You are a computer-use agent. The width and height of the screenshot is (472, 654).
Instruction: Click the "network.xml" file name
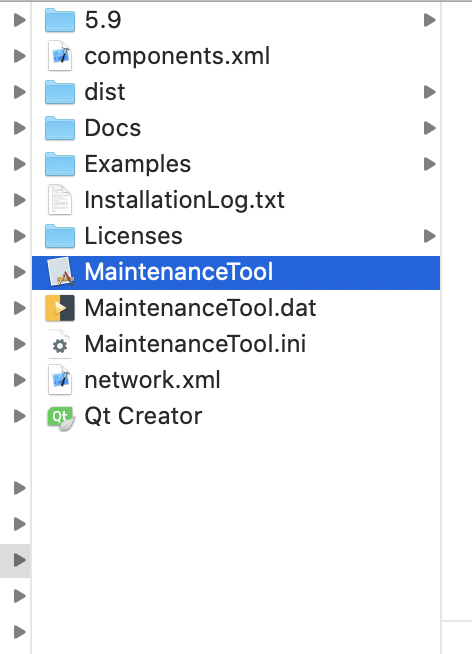click(x=152, y=380)
